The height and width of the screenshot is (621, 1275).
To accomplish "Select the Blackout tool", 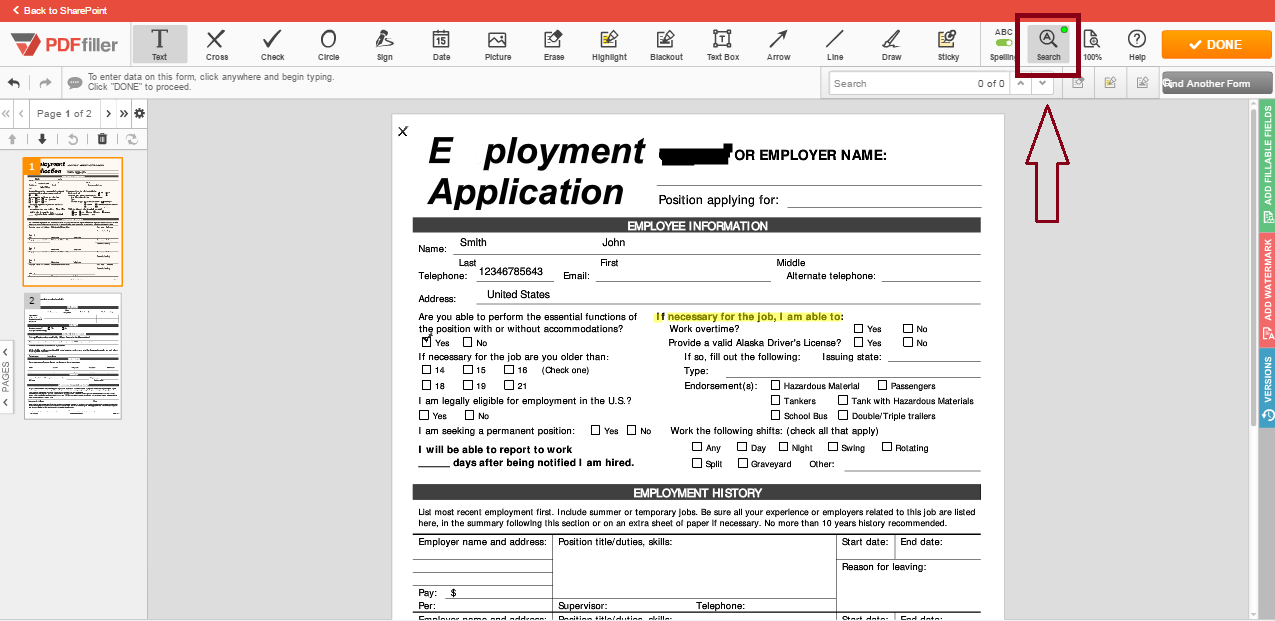I will (666, 45).
